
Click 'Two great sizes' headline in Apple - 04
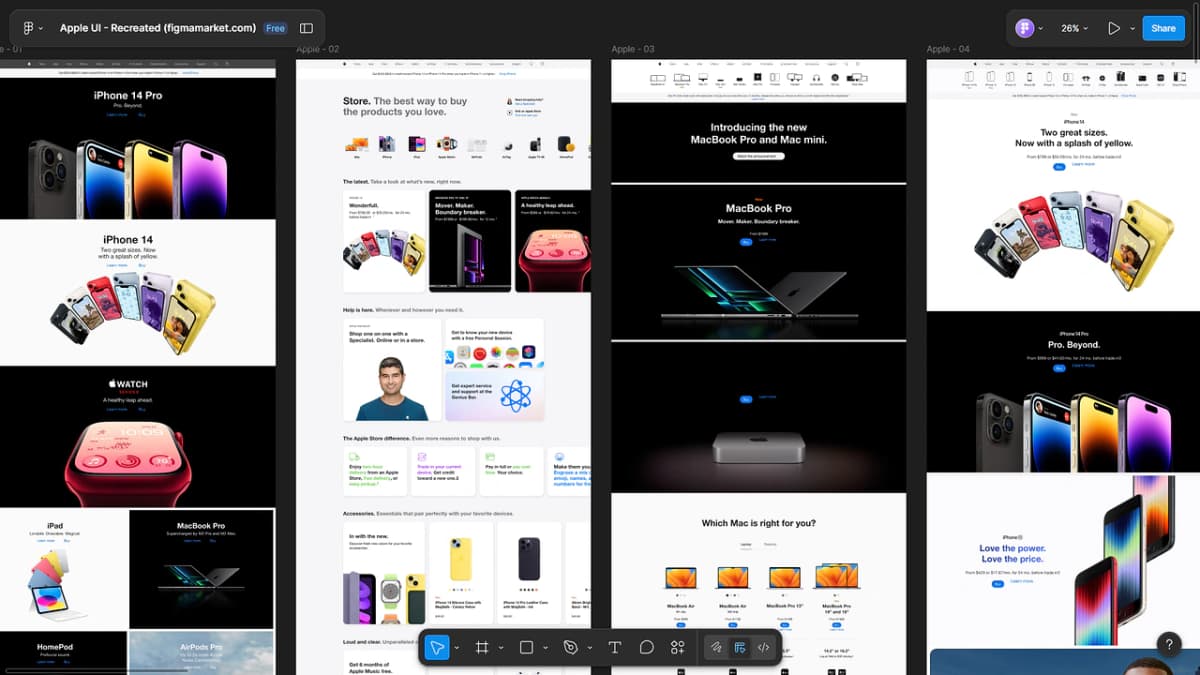click(x=1073, y=138)
